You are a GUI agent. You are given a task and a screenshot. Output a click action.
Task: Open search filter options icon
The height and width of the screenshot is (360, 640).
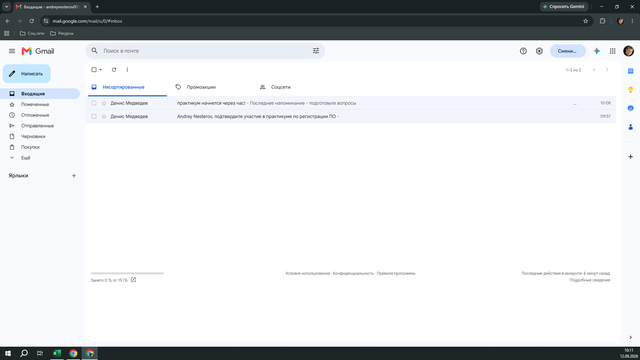316,51
